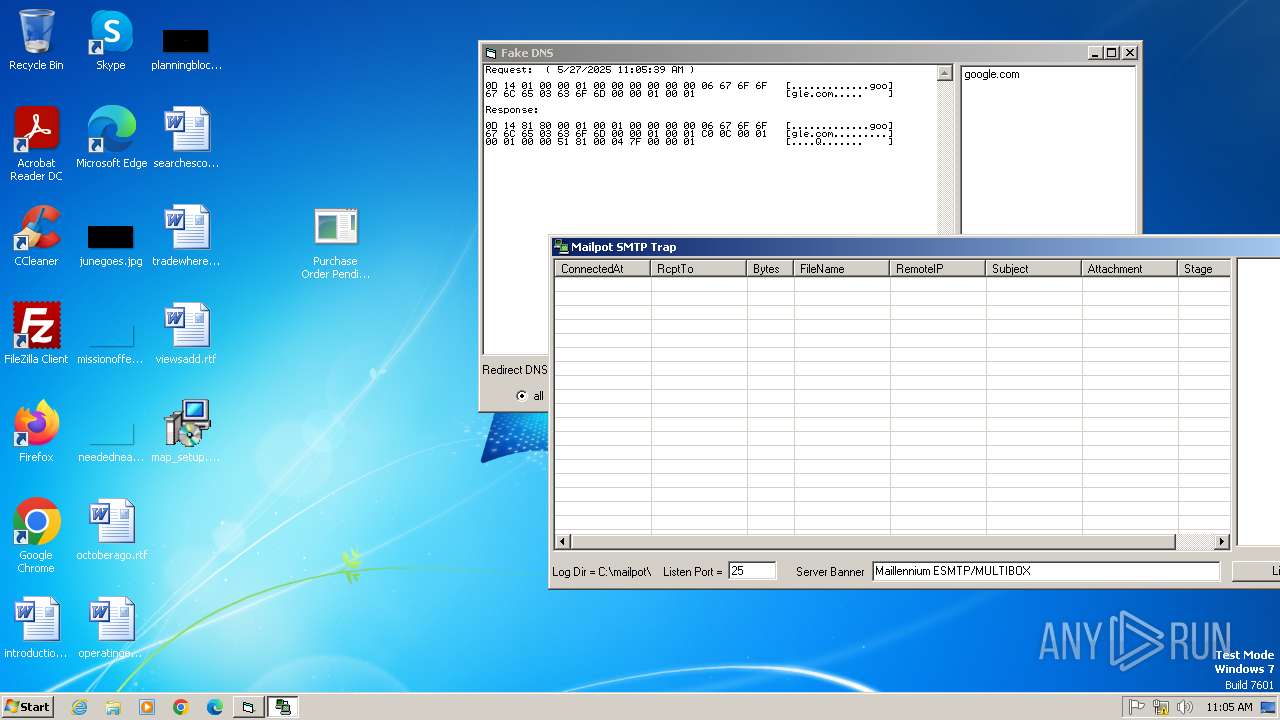Open Windows Explorer folder in the taskbar

(x=113, y=707)
